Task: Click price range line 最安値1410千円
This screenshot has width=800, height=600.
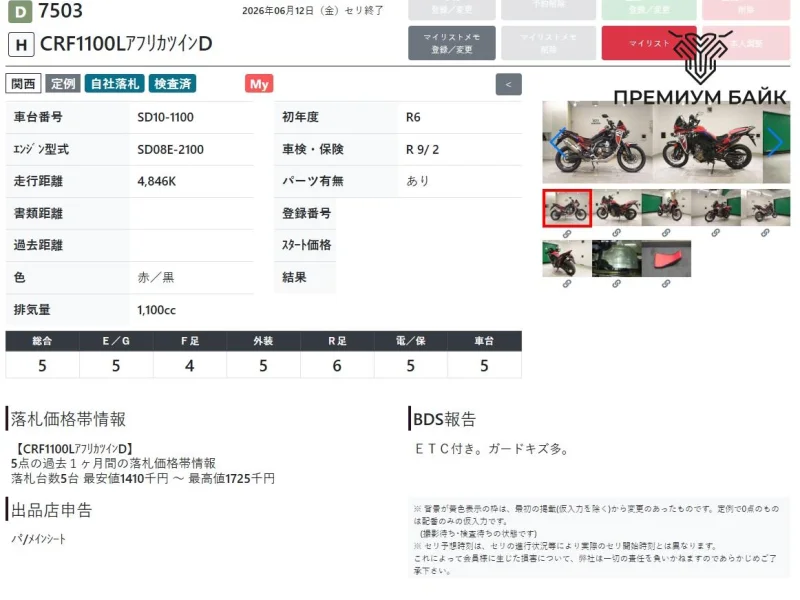Action: (x=126, y=479)
